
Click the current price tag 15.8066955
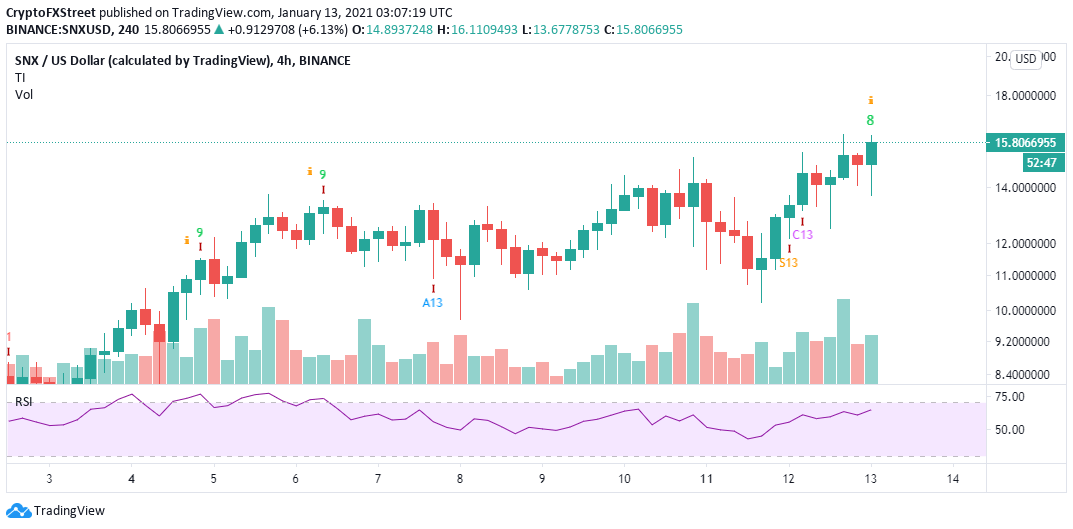[x=1026, y=143]
